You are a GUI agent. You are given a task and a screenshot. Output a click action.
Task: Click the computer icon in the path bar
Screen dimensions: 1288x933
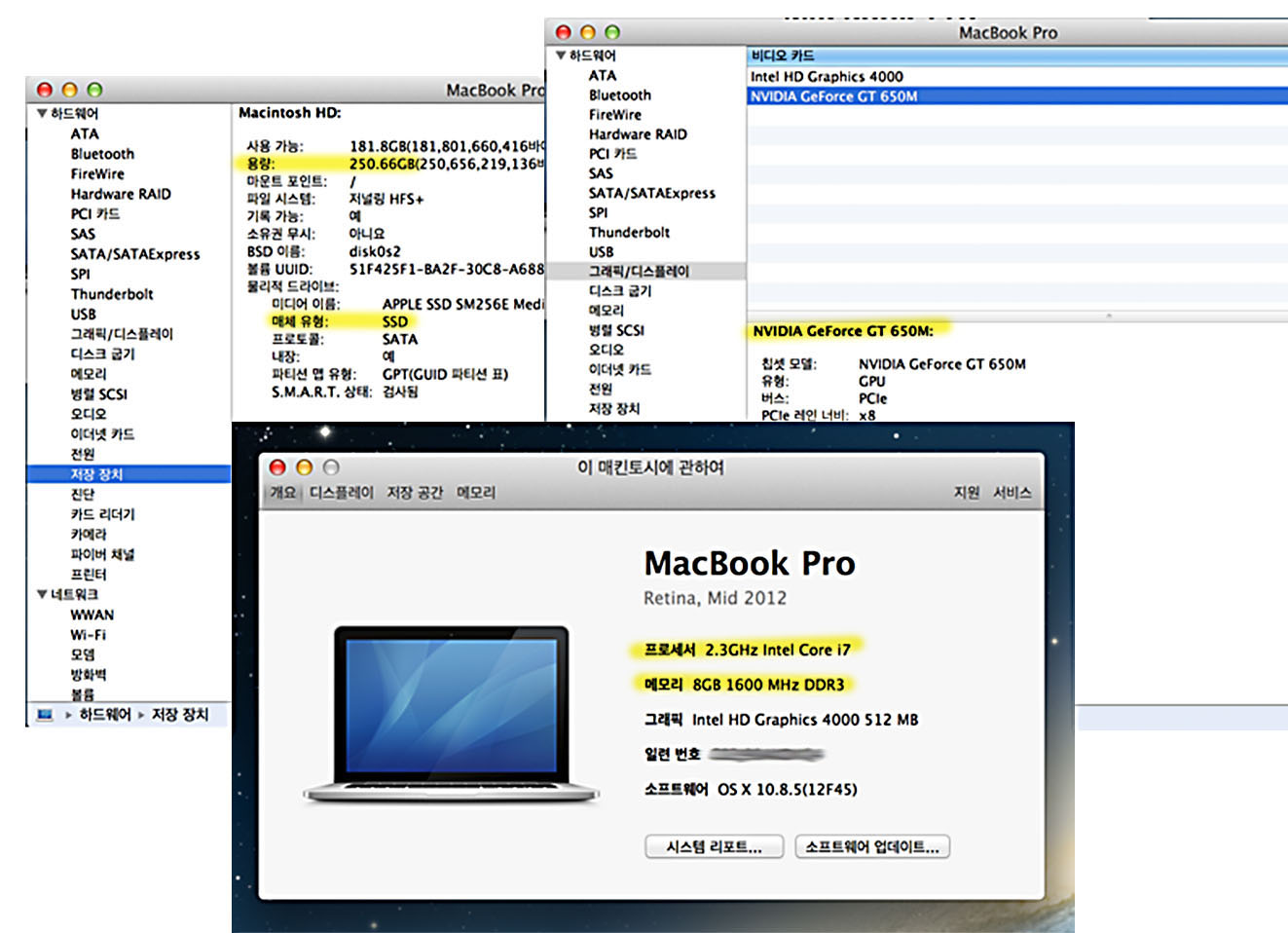coord(45,715)
